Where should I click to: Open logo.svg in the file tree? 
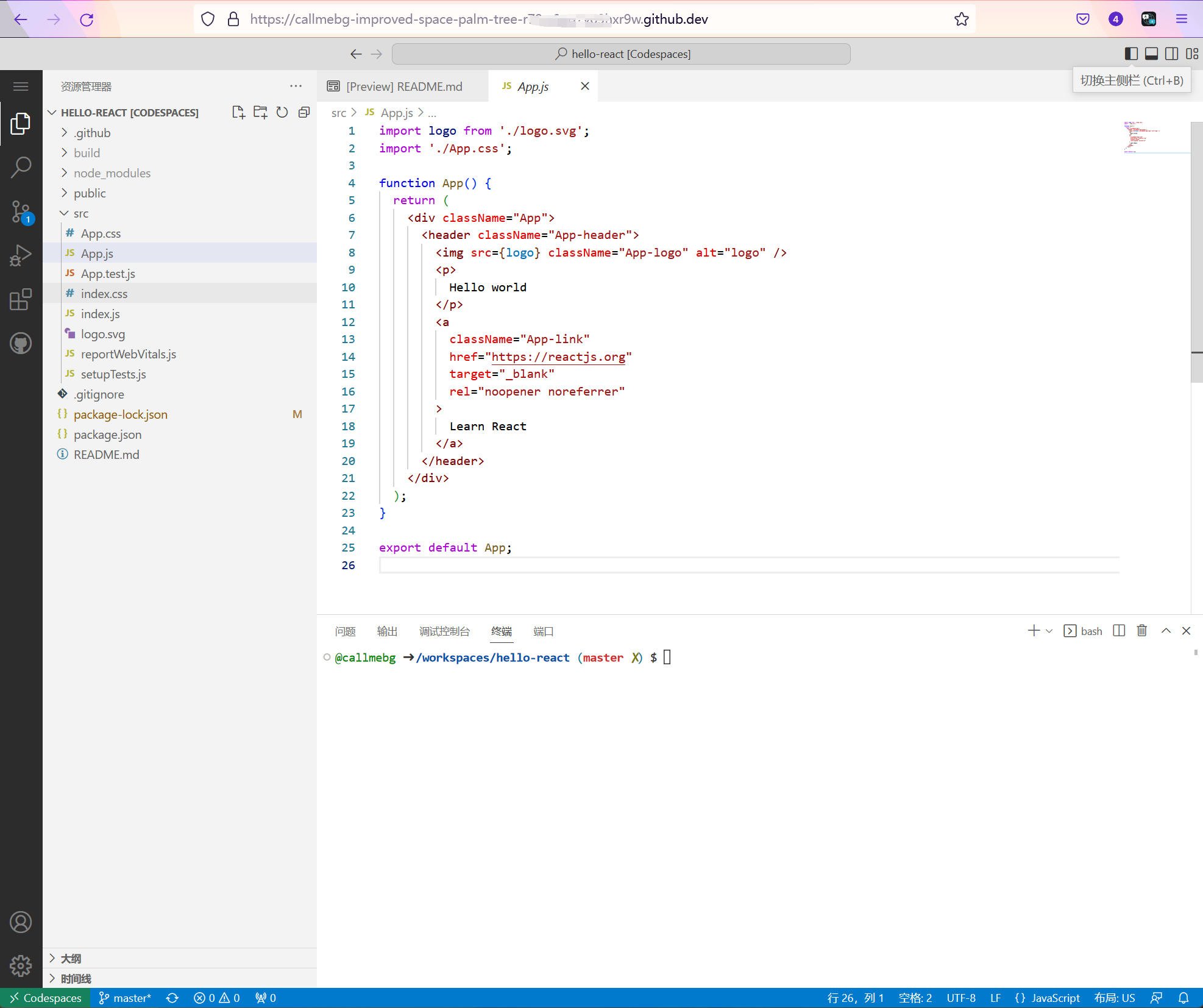180,334
